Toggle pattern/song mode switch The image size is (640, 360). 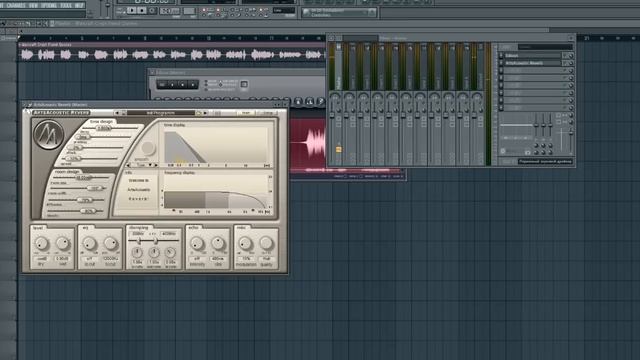pos(120,11)
